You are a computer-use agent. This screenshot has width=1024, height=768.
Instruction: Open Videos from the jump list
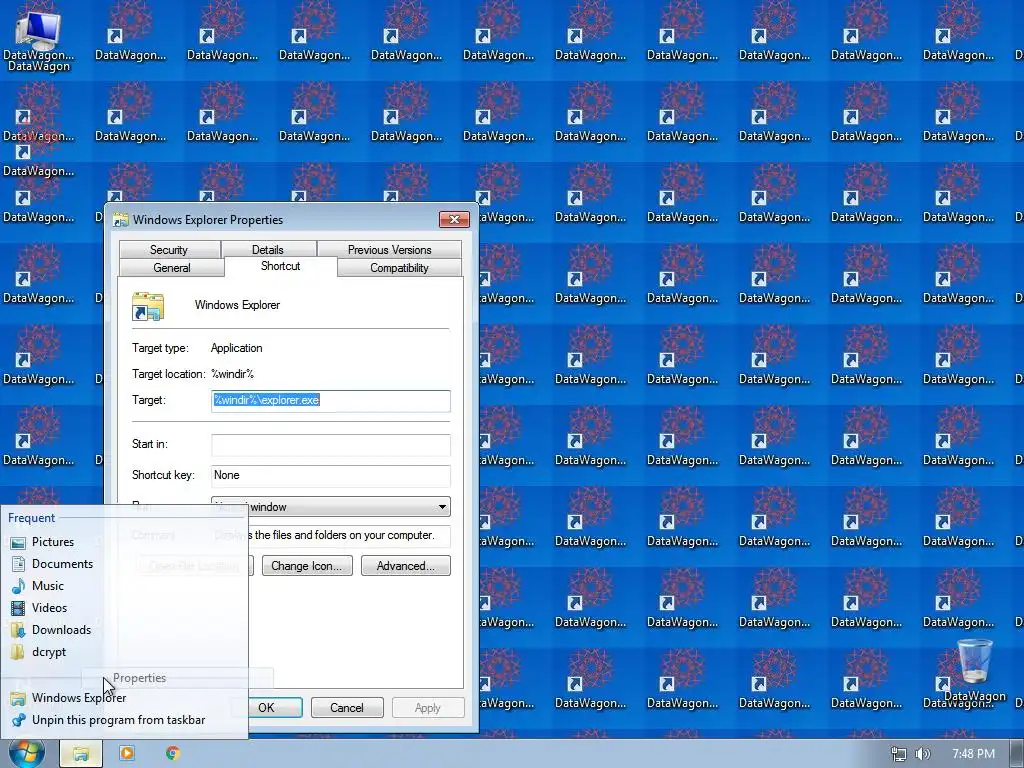49,608
